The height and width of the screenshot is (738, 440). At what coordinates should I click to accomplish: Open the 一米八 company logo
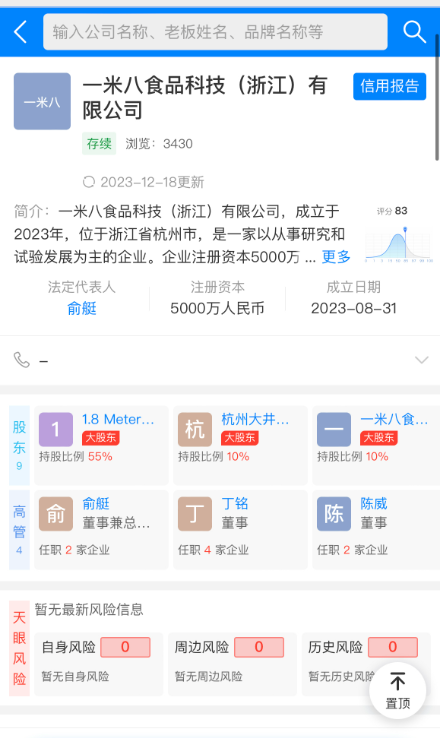click(42, 101)
